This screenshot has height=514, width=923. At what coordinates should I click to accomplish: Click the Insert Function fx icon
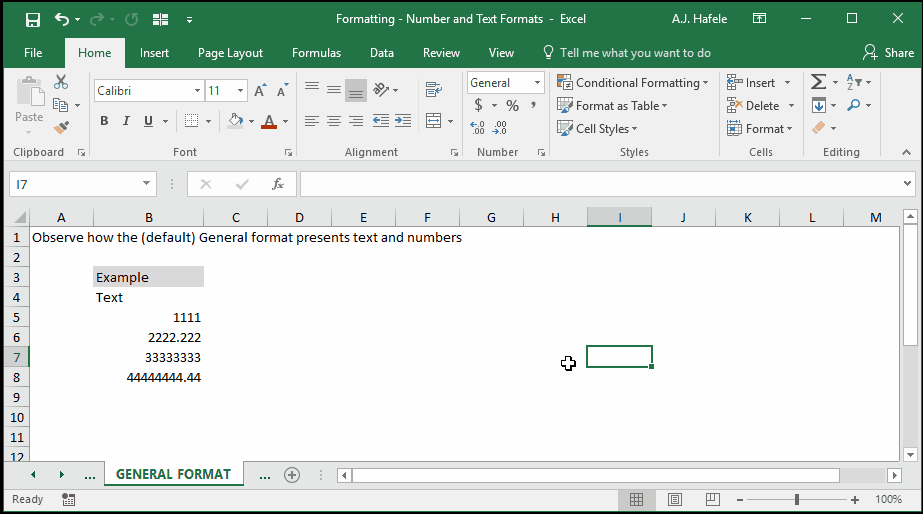(278, 184)
